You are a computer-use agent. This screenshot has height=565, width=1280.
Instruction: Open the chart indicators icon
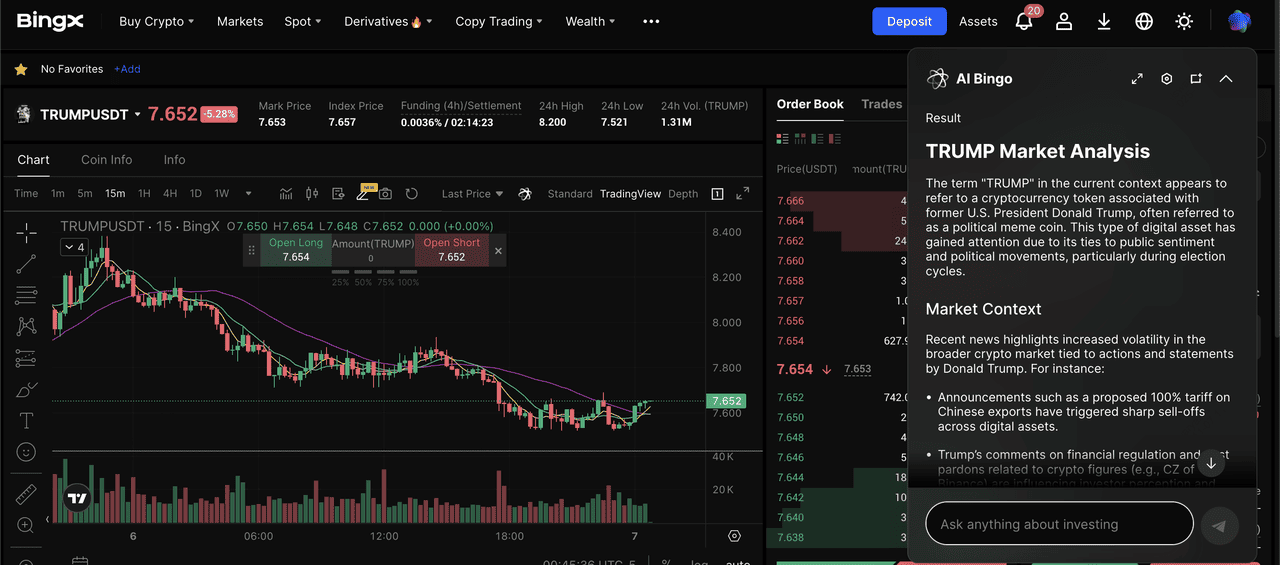pyautogui.click(x=286, y=194)
